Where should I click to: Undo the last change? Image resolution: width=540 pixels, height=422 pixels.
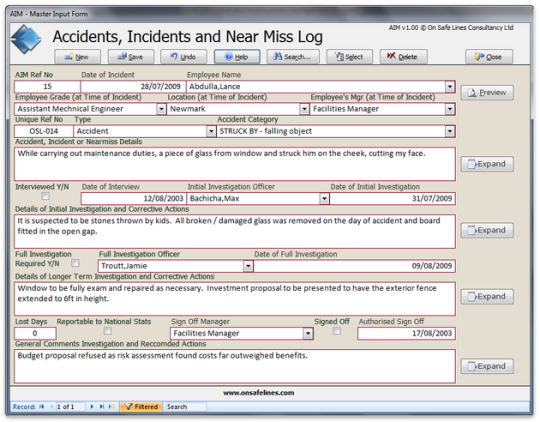(x=184, y=57)
